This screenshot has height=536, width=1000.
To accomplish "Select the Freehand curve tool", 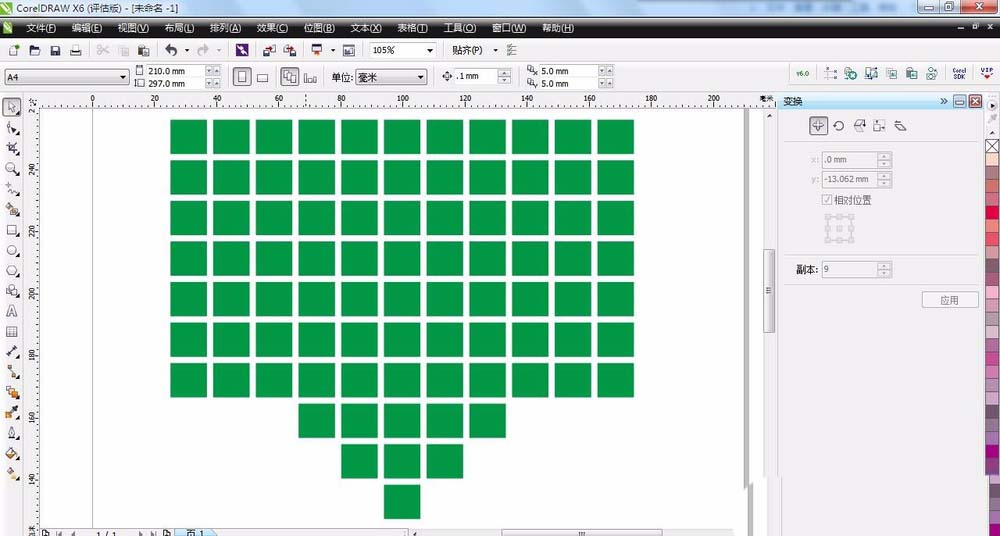I will pyautogui.click(x=12, y=189).
